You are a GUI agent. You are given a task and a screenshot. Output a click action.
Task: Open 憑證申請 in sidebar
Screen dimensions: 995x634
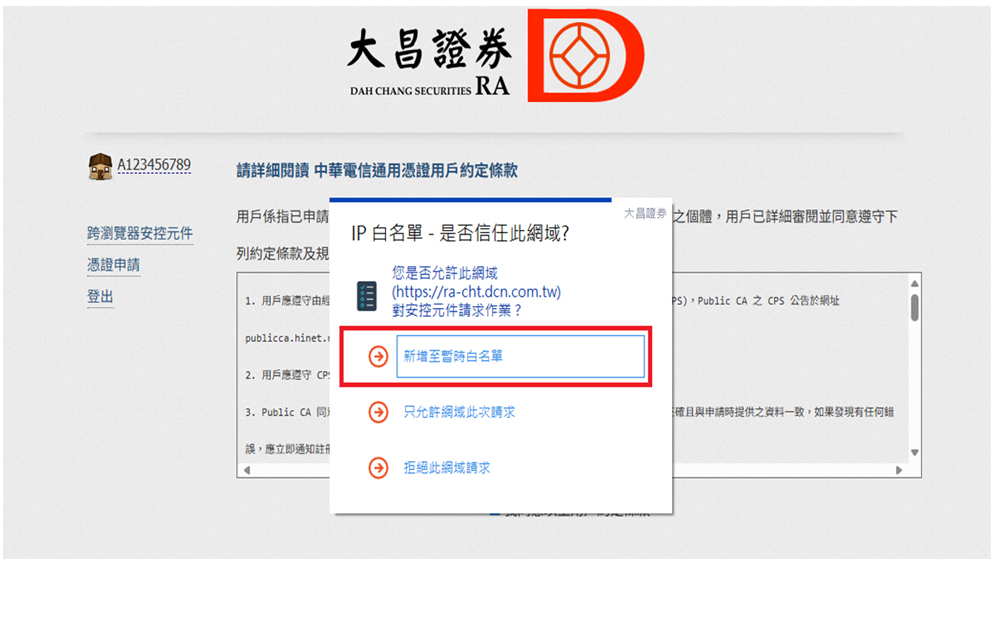[114, 265]
